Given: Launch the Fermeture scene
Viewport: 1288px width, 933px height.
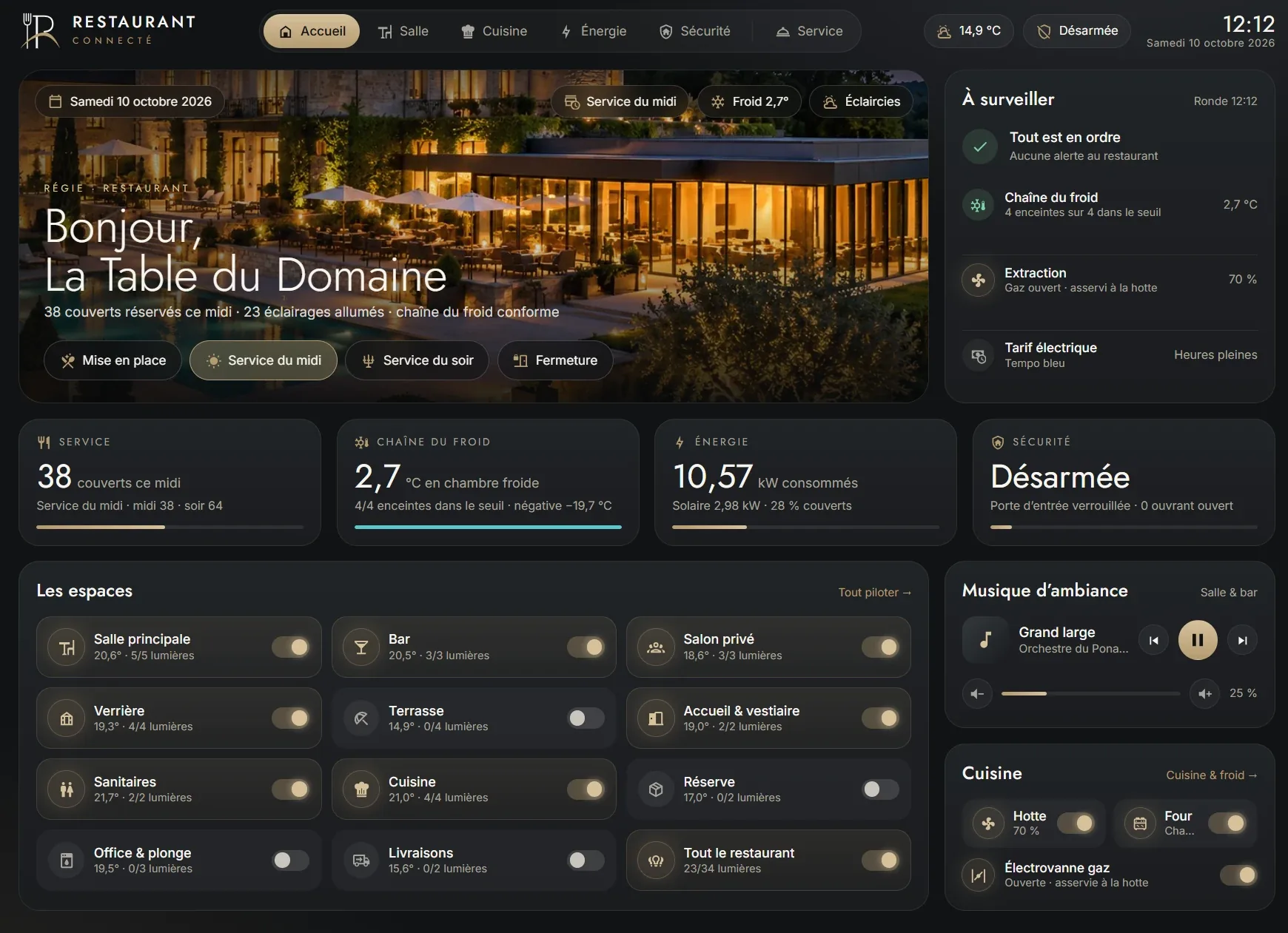Looking at the screenshot, I should [x=555, y=360].
